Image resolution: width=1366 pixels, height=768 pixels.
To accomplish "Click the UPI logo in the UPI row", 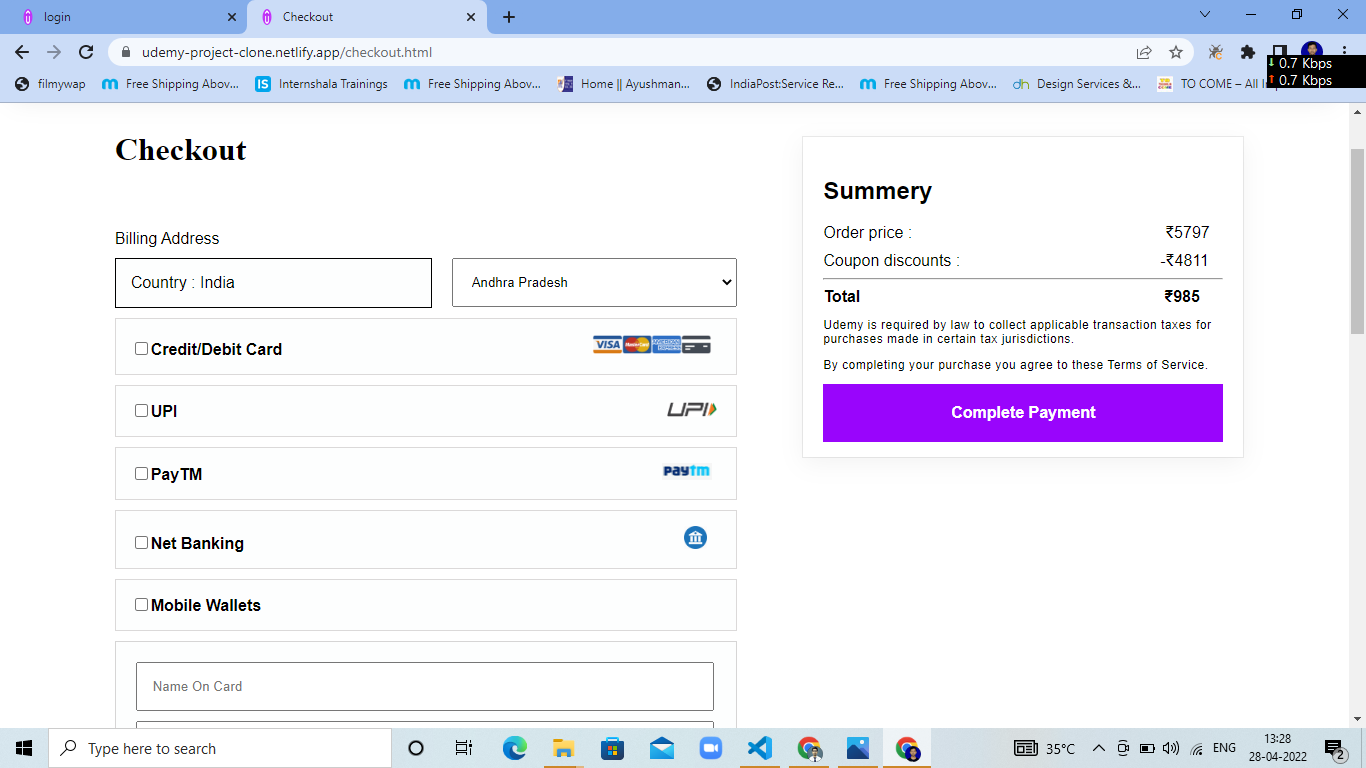I will (690, 409).
